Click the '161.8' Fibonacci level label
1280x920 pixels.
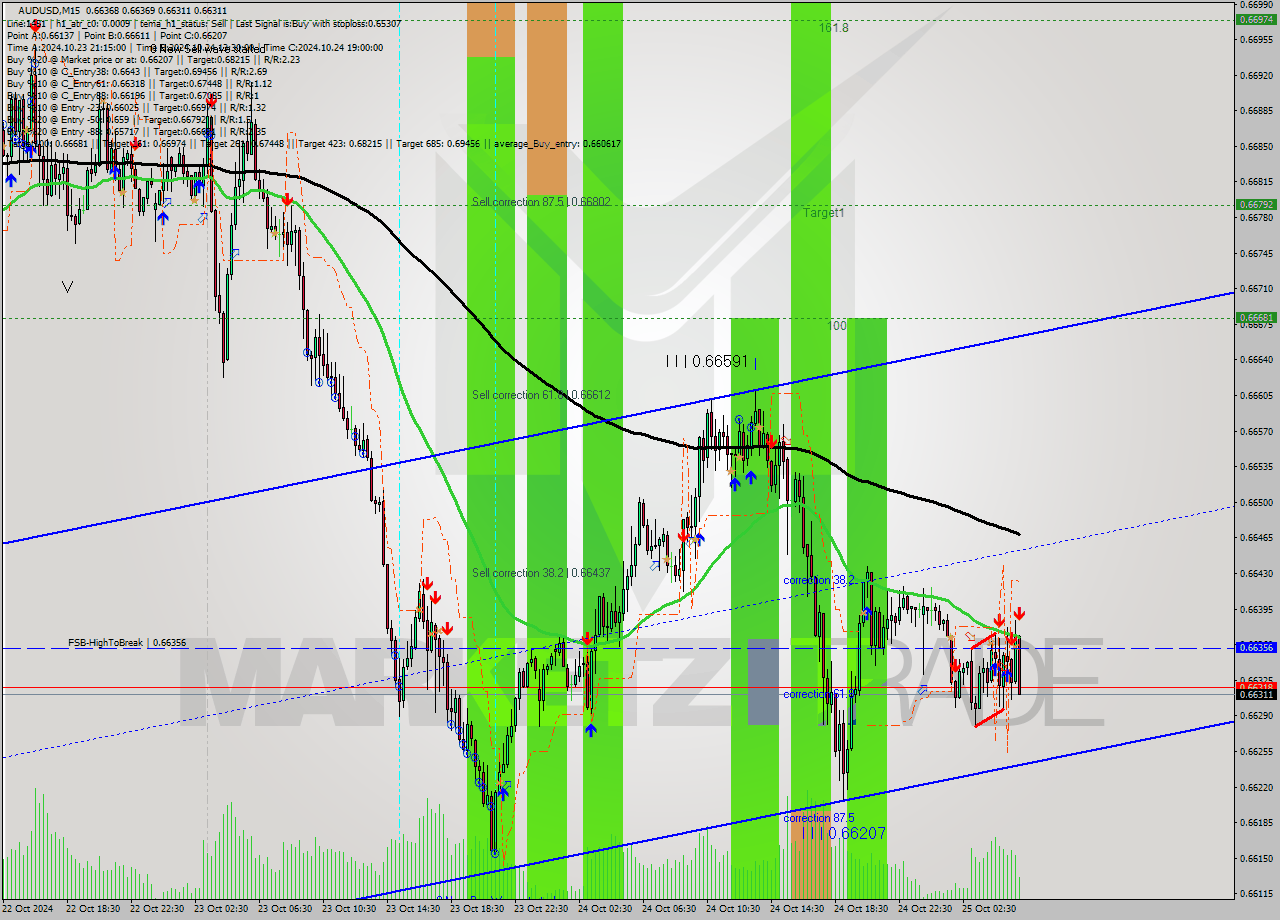(833, 28)
